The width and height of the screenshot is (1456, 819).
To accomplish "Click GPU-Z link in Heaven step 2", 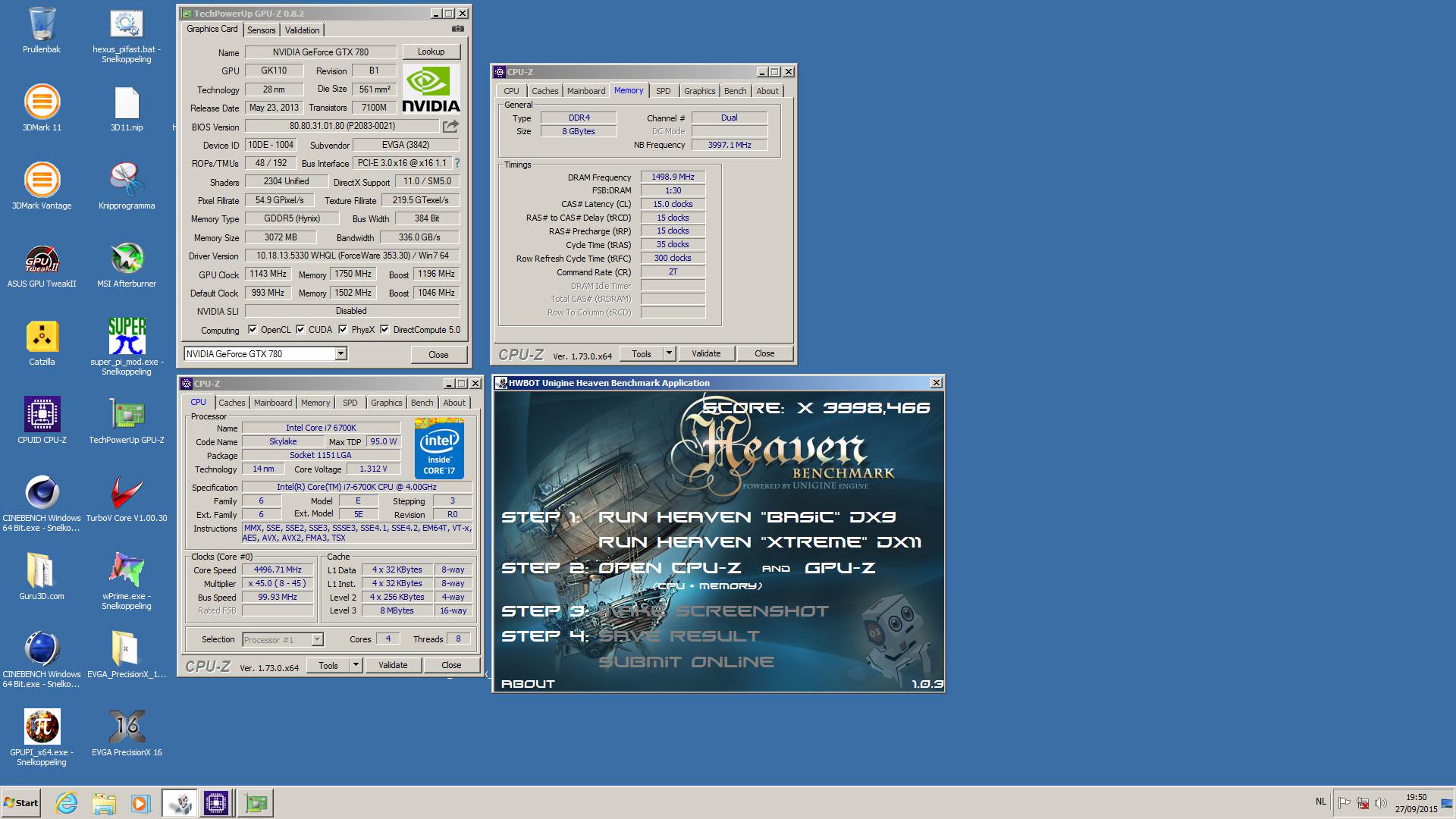I will 840,568.
